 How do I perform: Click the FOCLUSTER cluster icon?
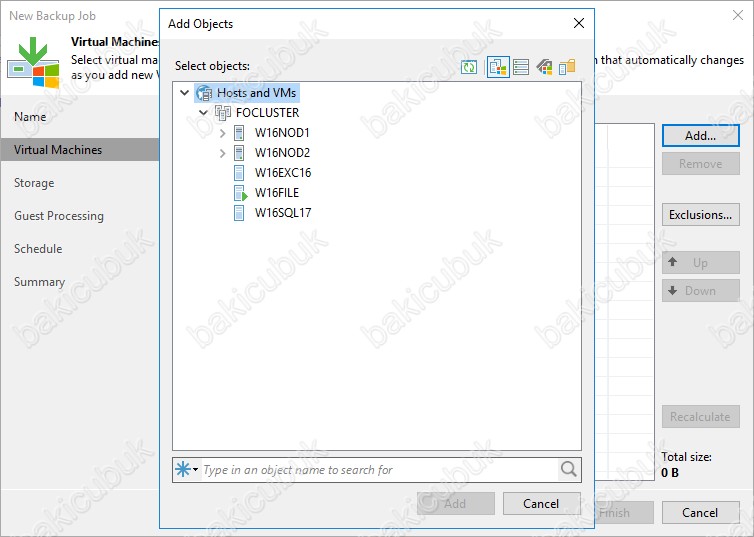223,113
